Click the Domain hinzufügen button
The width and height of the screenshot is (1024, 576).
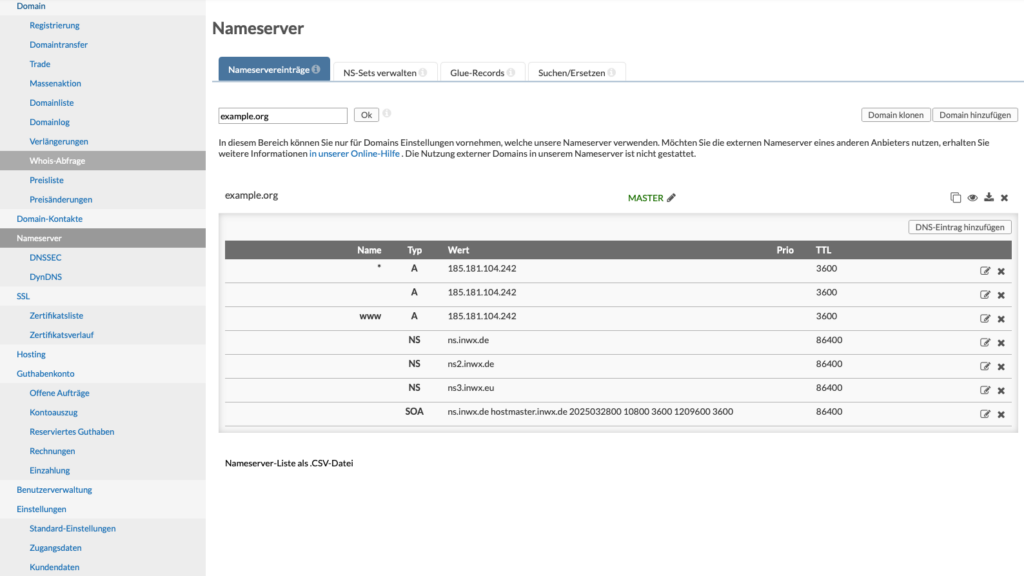coord(975,114)
